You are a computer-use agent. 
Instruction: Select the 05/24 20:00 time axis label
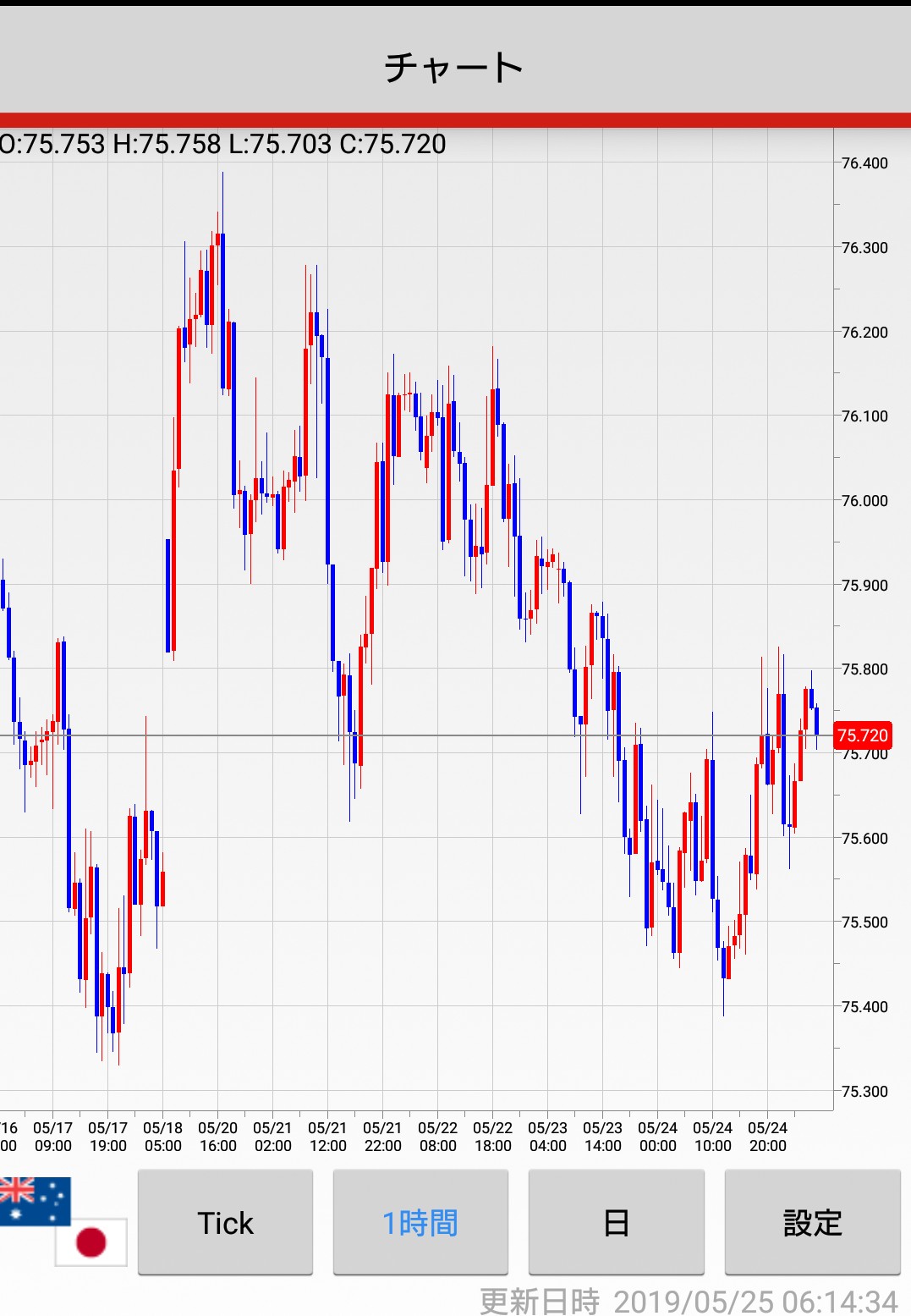point(767,1137)
